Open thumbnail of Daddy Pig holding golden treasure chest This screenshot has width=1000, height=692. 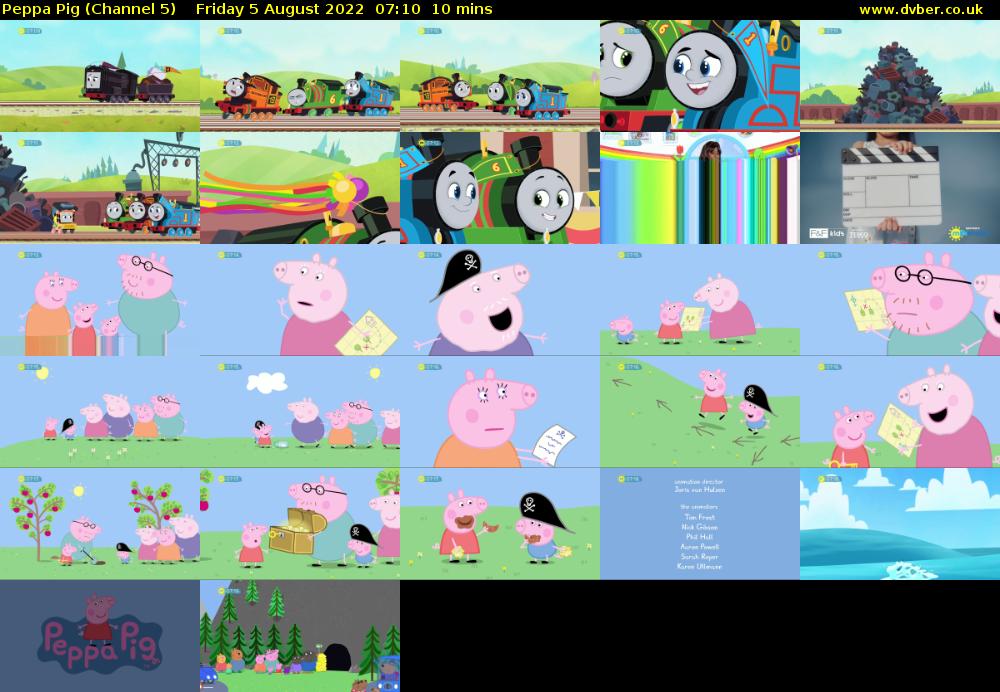(x=300, y=524)
